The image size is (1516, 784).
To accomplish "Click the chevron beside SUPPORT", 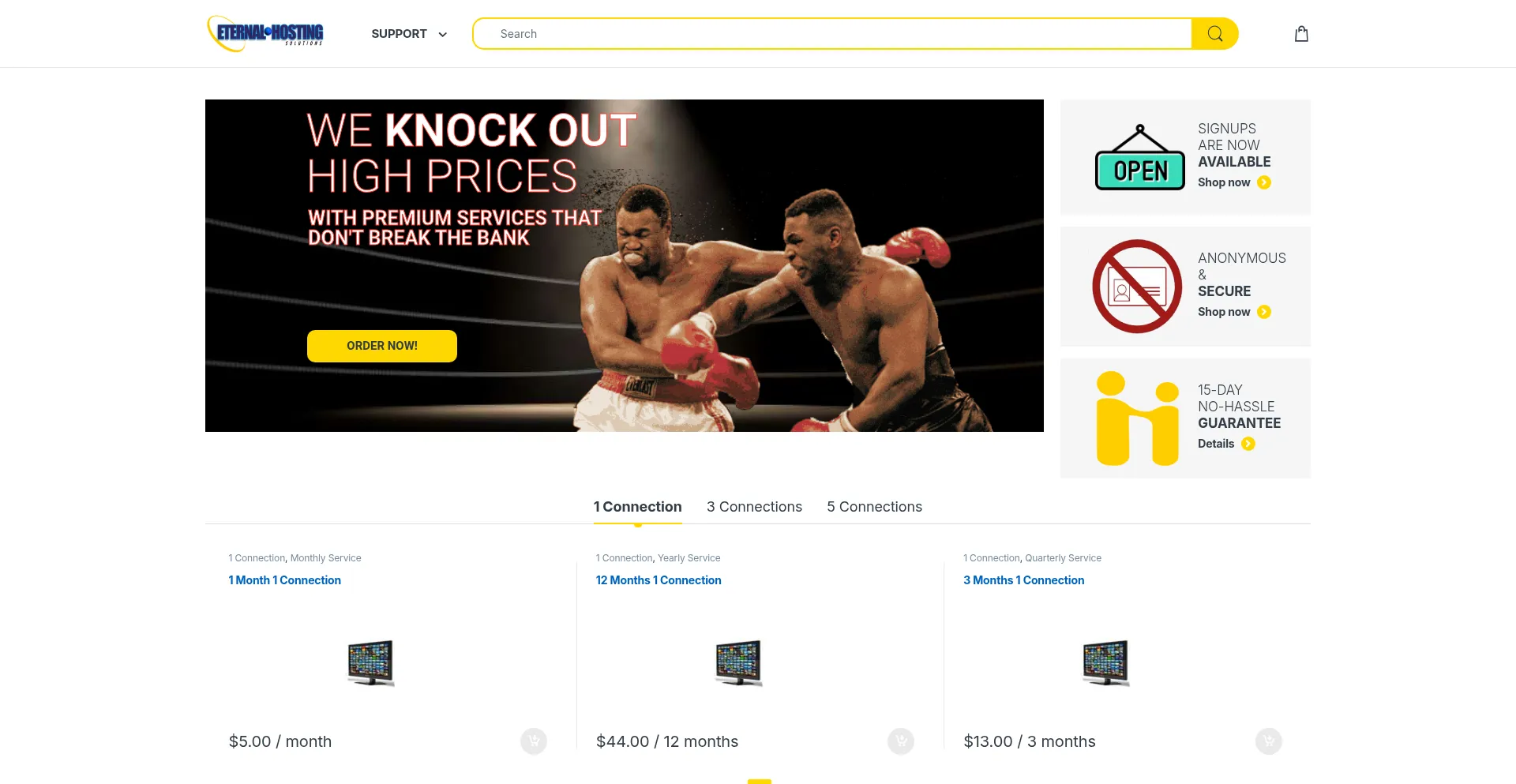I will (442, 35).
